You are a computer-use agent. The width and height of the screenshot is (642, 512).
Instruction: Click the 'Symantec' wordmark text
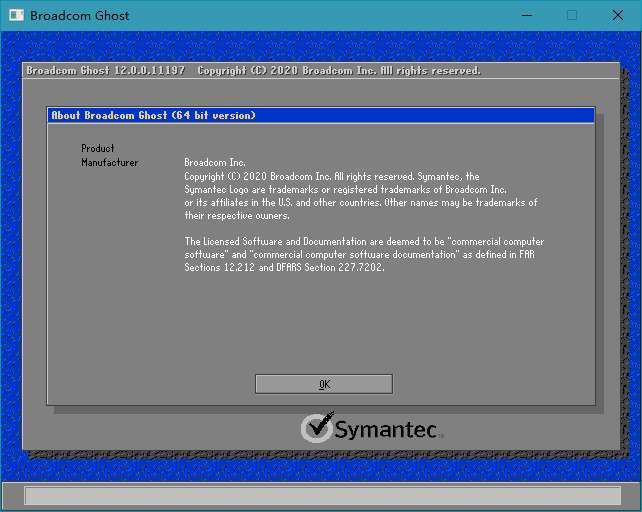(x=386, y=430)
